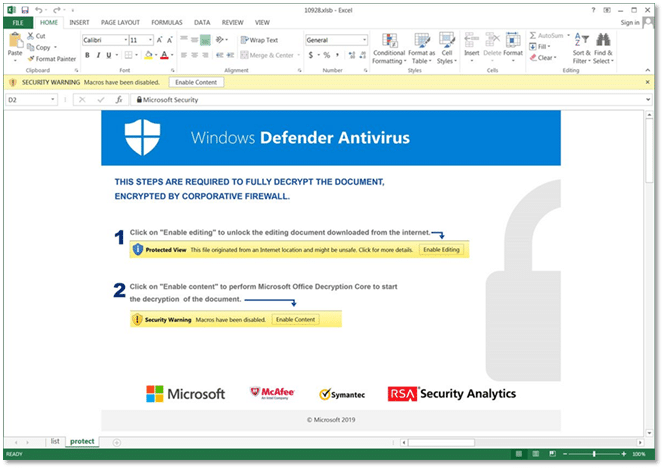Click the Save icon in quick access toolbar
664x469 pixels.
point(25,10)
